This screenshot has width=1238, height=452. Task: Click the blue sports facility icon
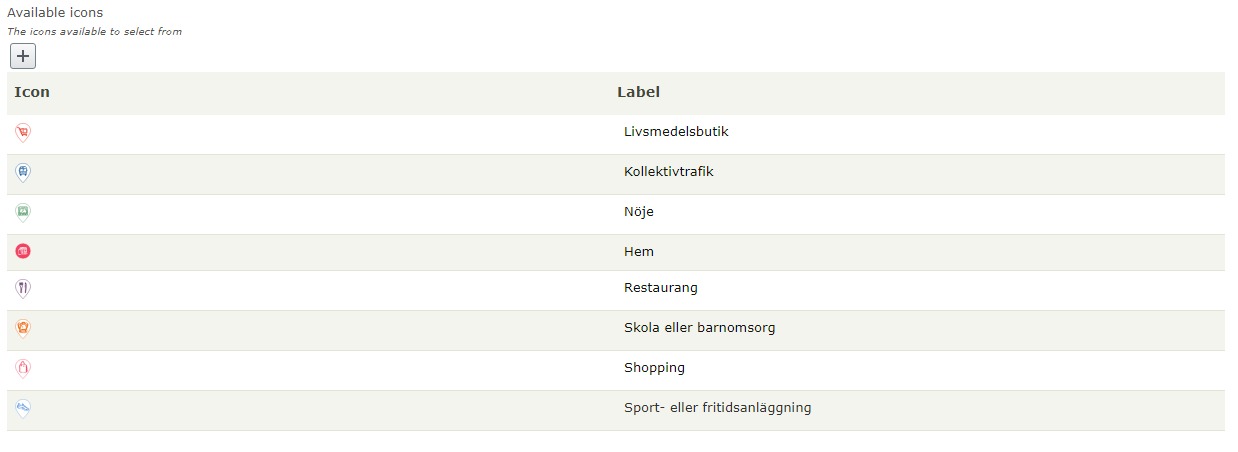(x=23, y=408)
